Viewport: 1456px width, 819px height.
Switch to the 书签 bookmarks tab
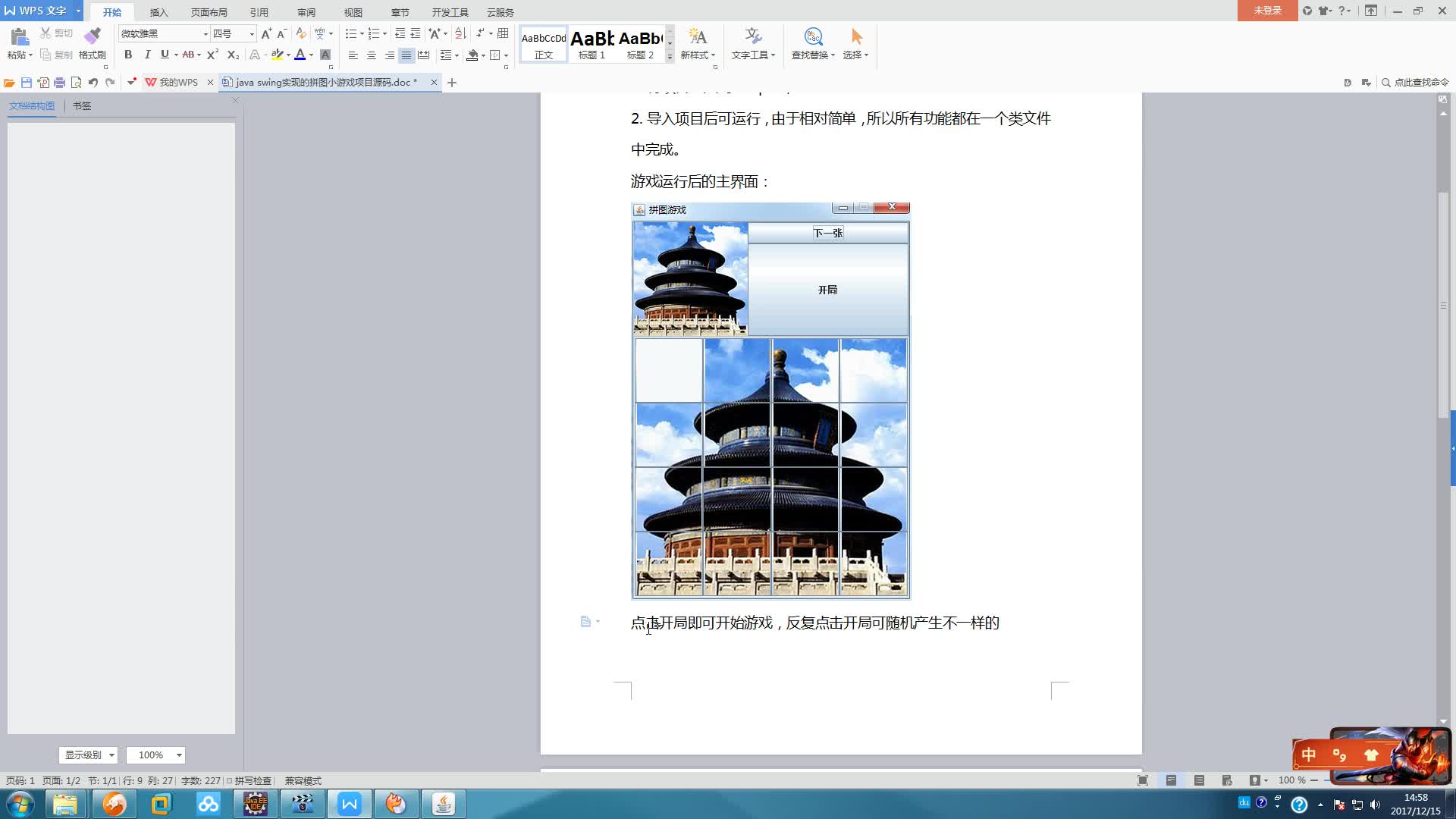[82, 105]
